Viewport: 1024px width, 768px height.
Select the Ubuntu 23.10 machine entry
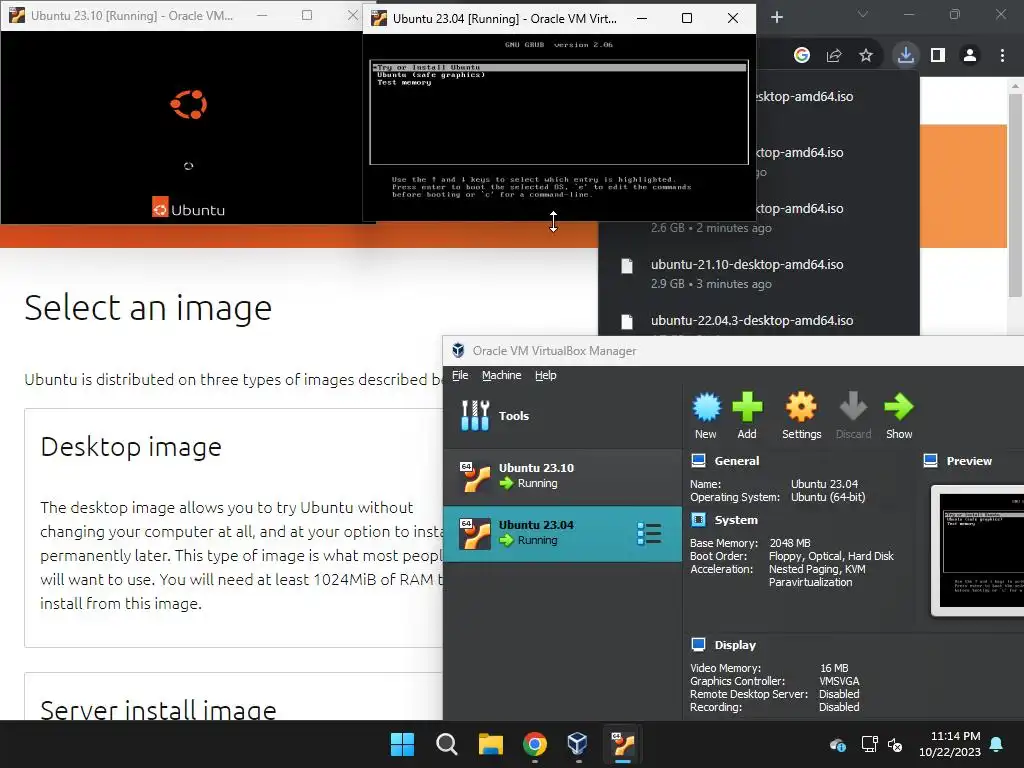tap(562, 475)
